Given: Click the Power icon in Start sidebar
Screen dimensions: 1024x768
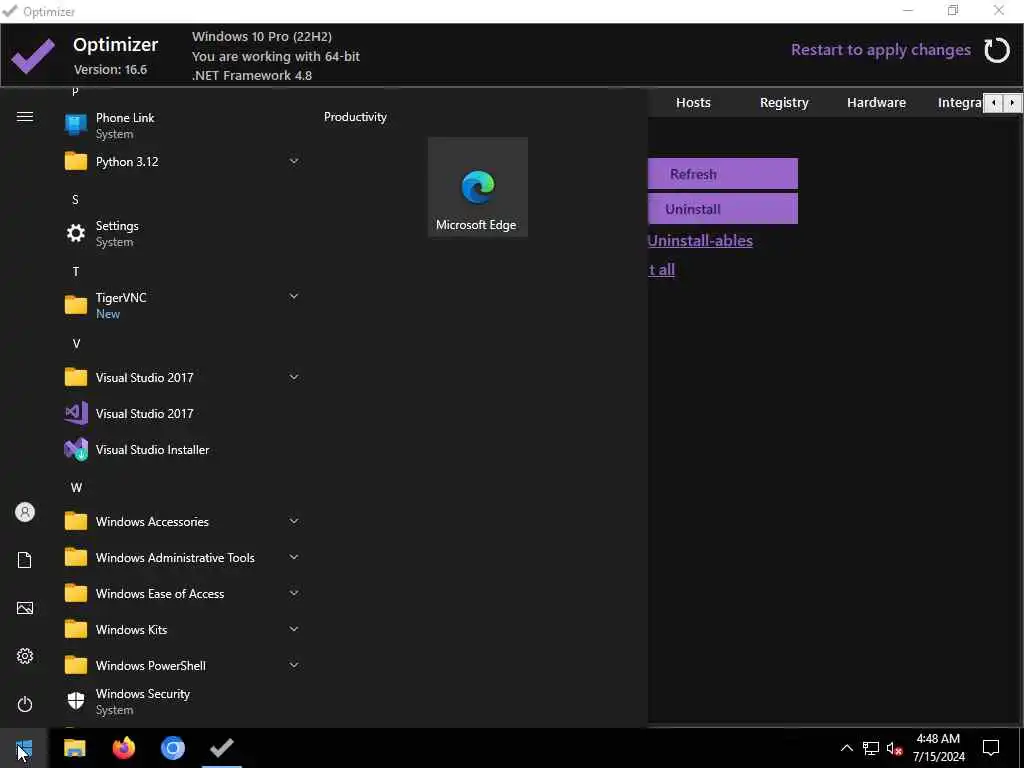Looking at the screenshot, I should (x=25, y=704).
